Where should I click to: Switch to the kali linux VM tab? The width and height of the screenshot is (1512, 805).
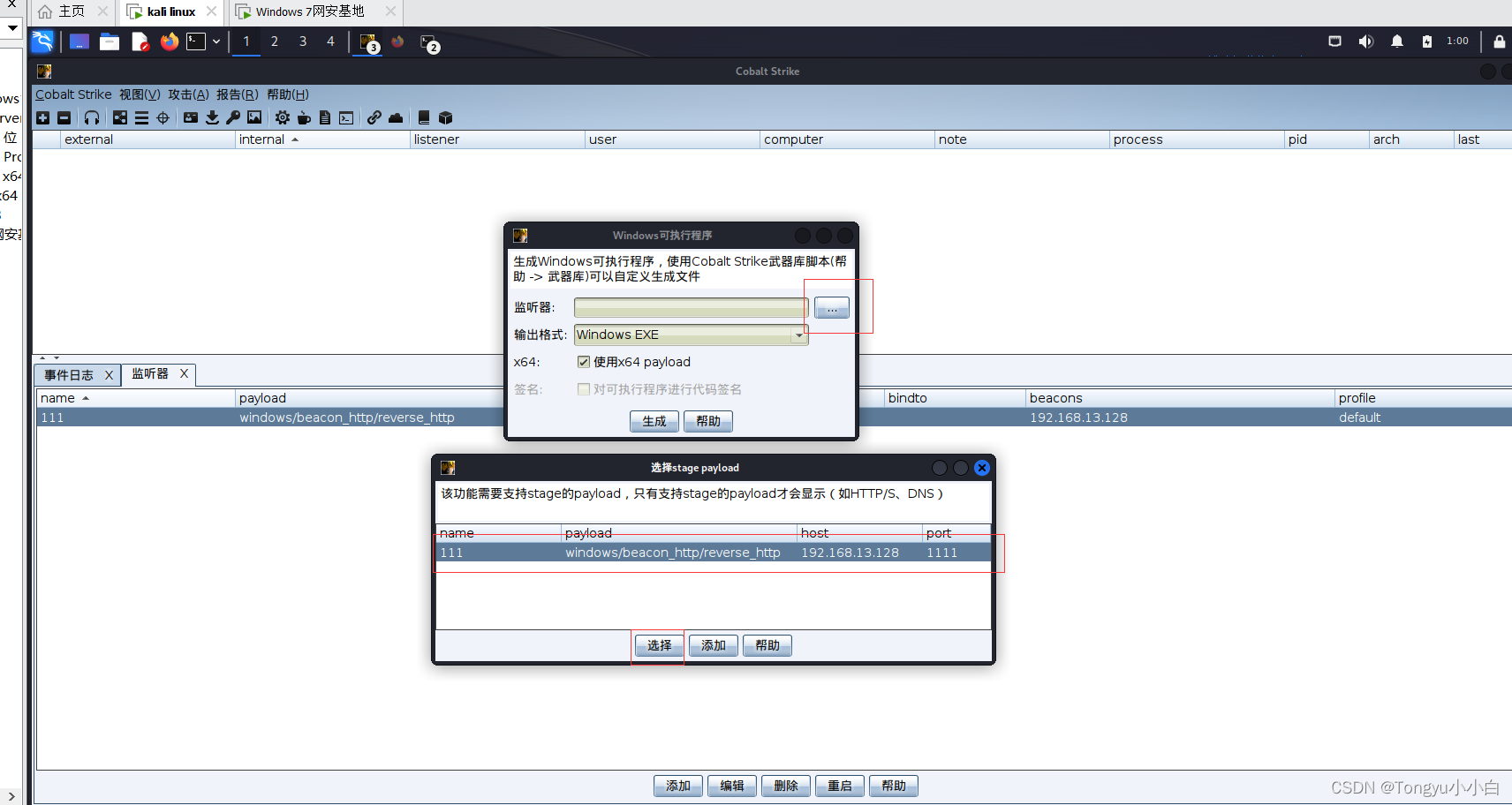tap(171, 12)
